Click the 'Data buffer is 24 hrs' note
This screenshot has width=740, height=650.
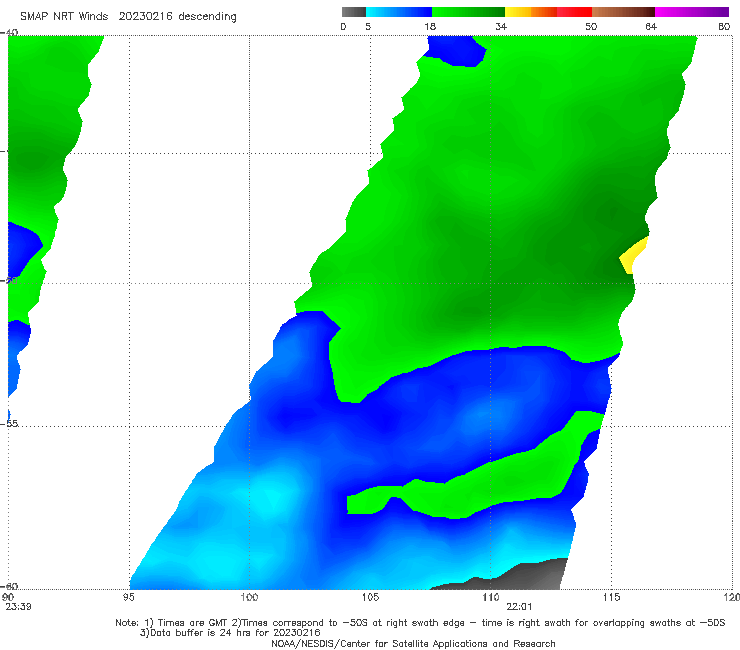[x=230, y=633]
